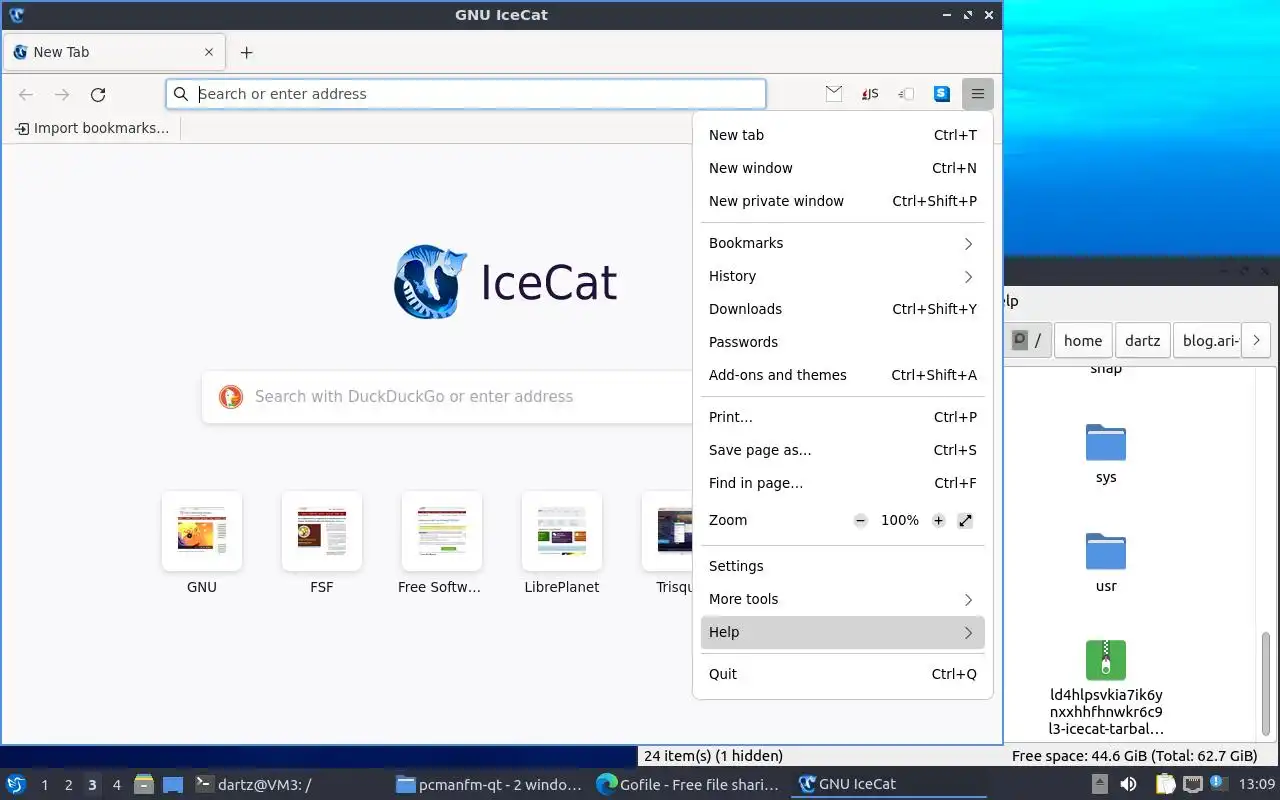Expand the History submenu
The width and height of the screenshot is (1280, 800).
[x=842, y=276]
